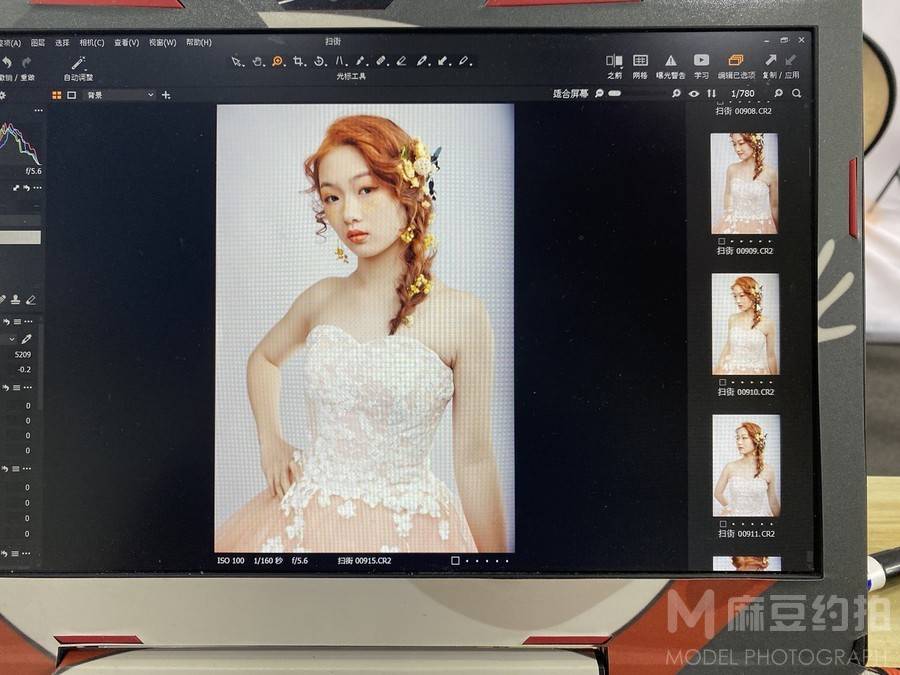Expand the white balance mode chevron
The height and width of the screenshot is (675, 900).
[x=11, y=339]
